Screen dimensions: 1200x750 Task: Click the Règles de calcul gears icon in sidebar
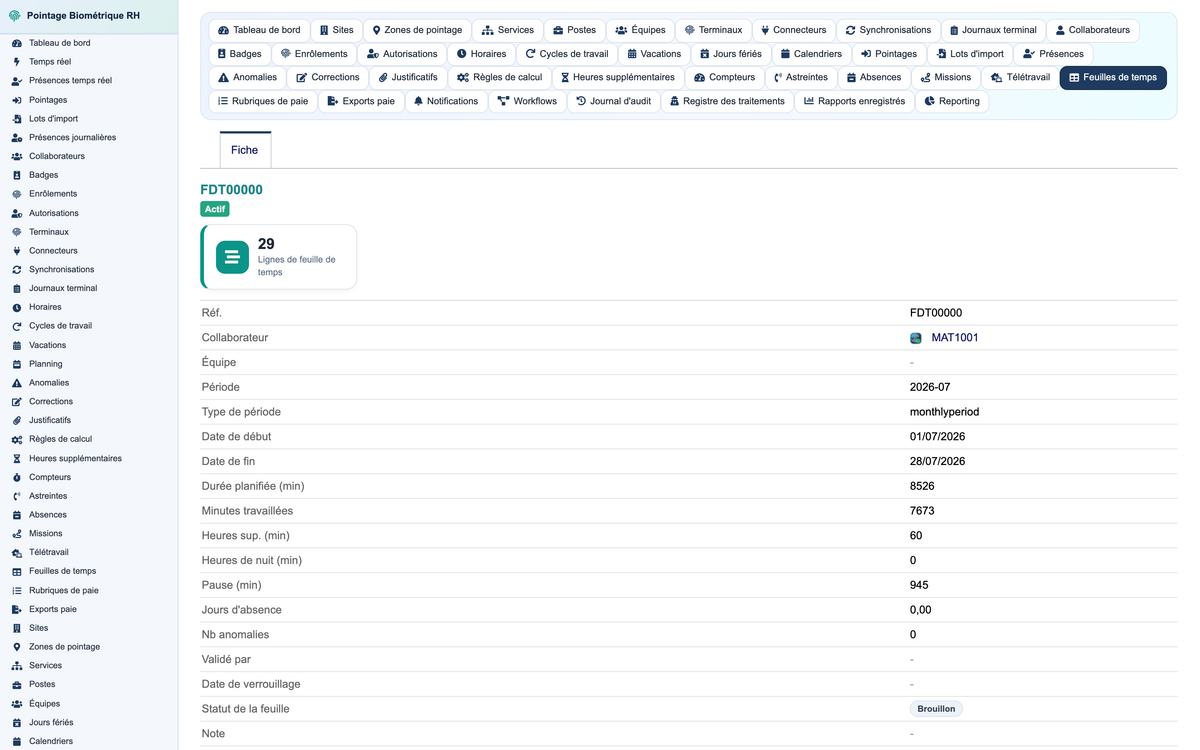[x=17, y=440]
